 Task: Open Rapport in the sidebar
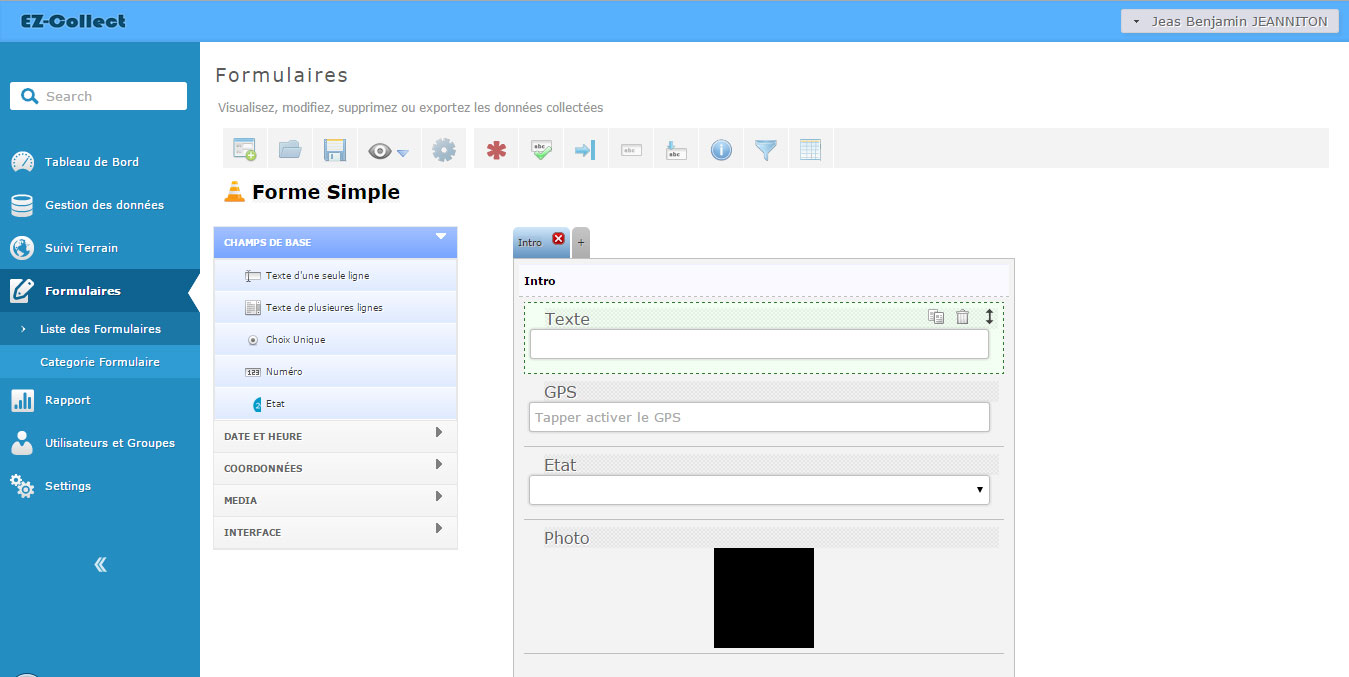pyautogui.click(x=67, y=400)
